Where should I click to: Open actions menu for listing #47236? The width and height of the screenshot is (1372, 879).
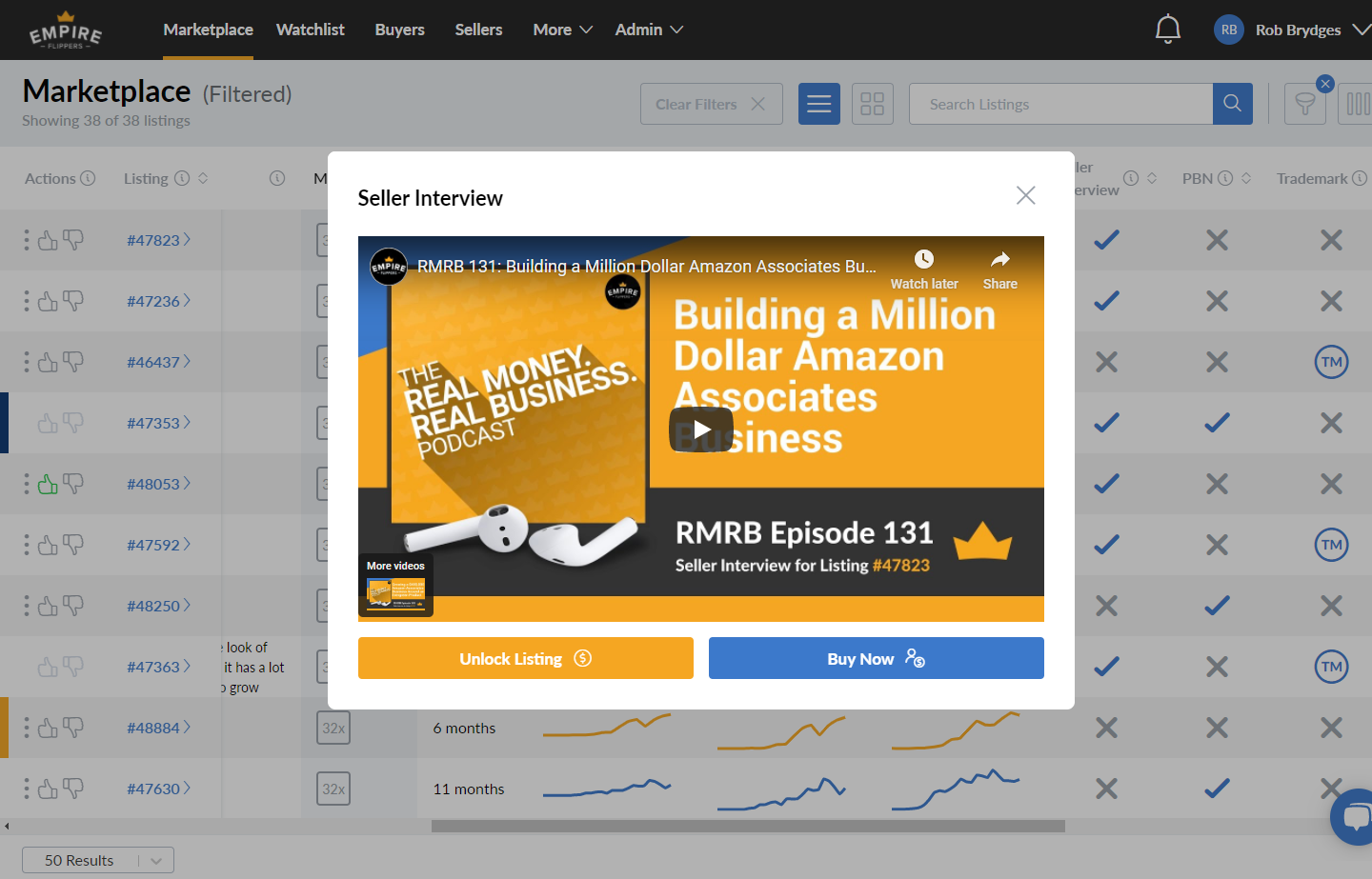pos(27,301)
